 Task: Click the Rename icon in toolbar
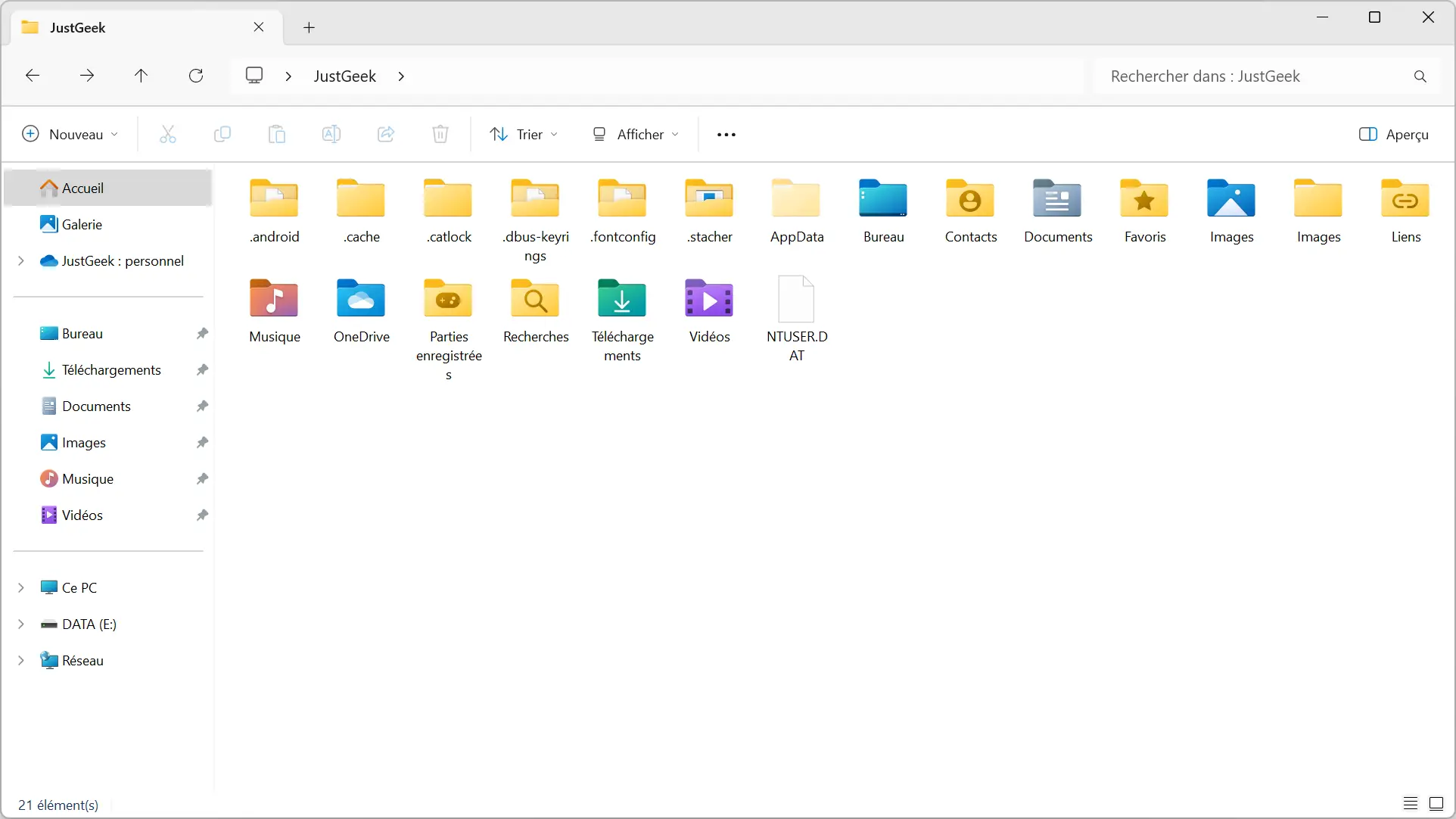(331, 134)
